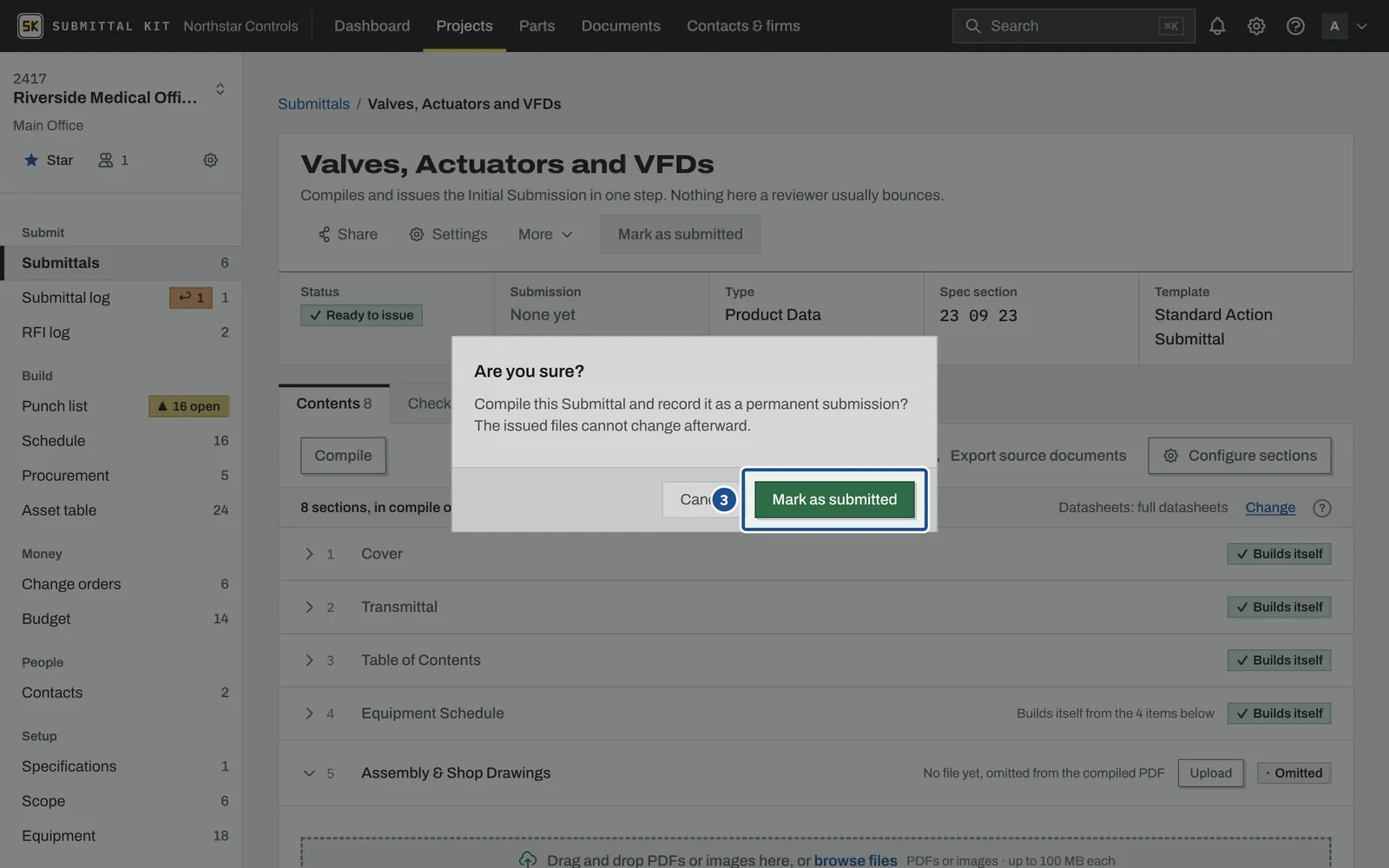Confirm Mark as submitted in dialog
1389x868 pixels.
834,499
